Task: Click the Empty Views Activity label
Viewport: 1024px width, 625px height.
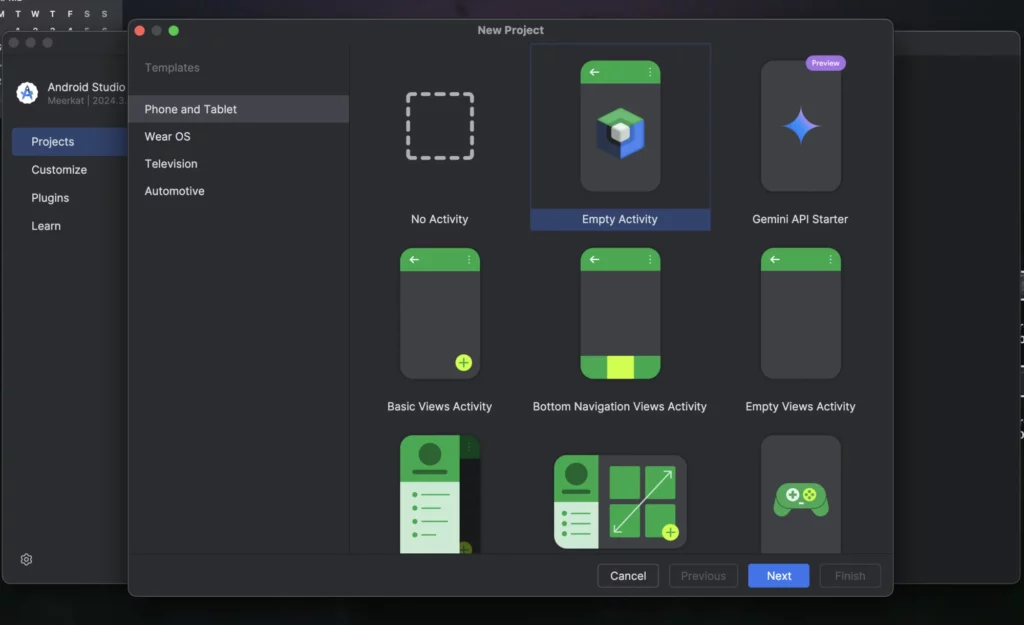Action: [800, 406]
